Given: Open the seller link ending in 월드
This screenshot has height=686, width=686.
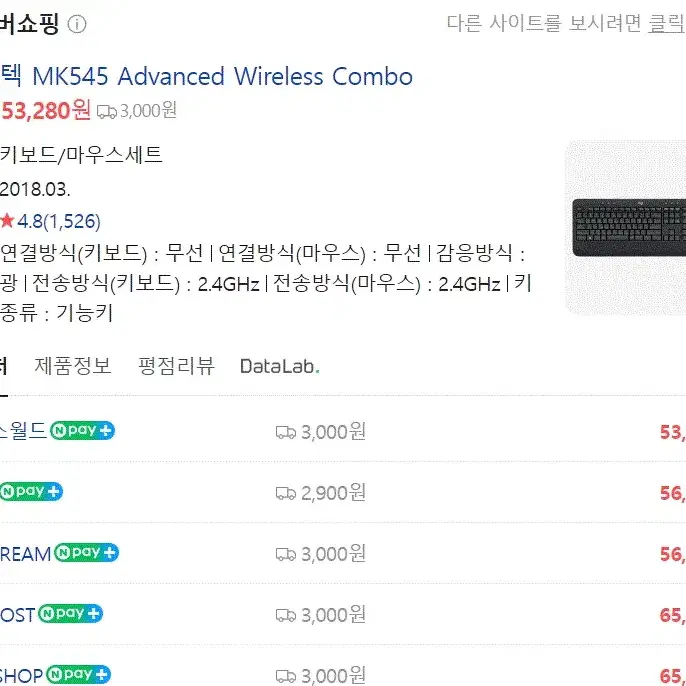Looking at the screenshot, I should coord(23,430).
